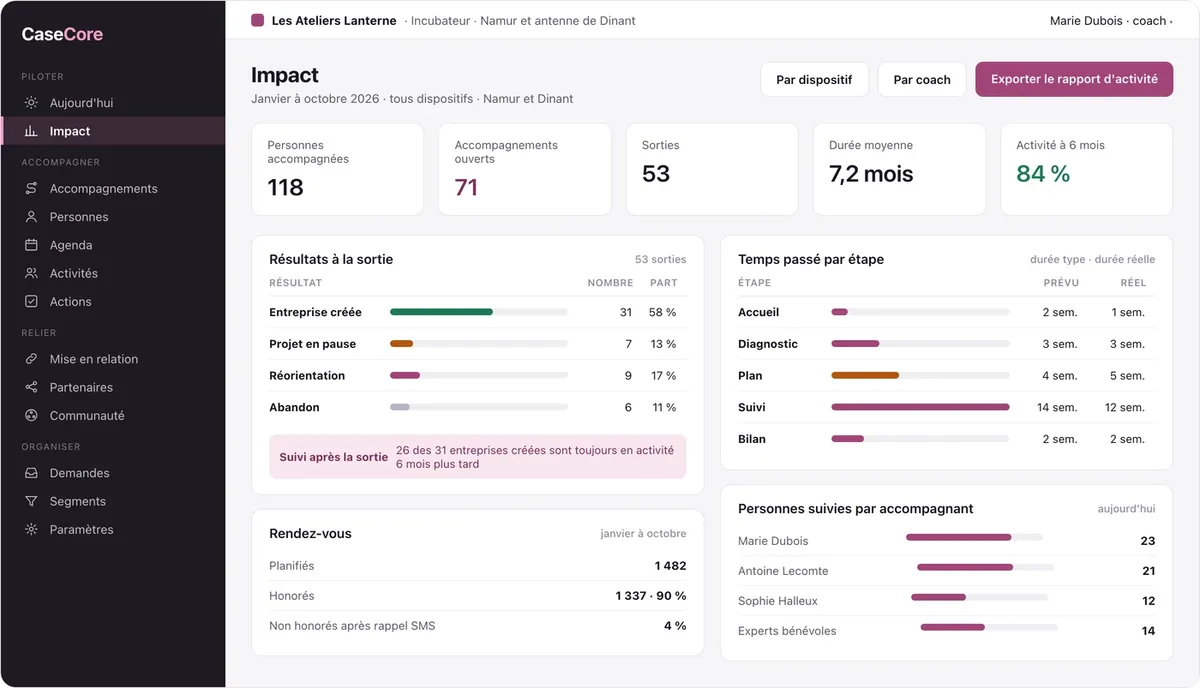Click the Projet en pause row label

[x=312, y=344]
